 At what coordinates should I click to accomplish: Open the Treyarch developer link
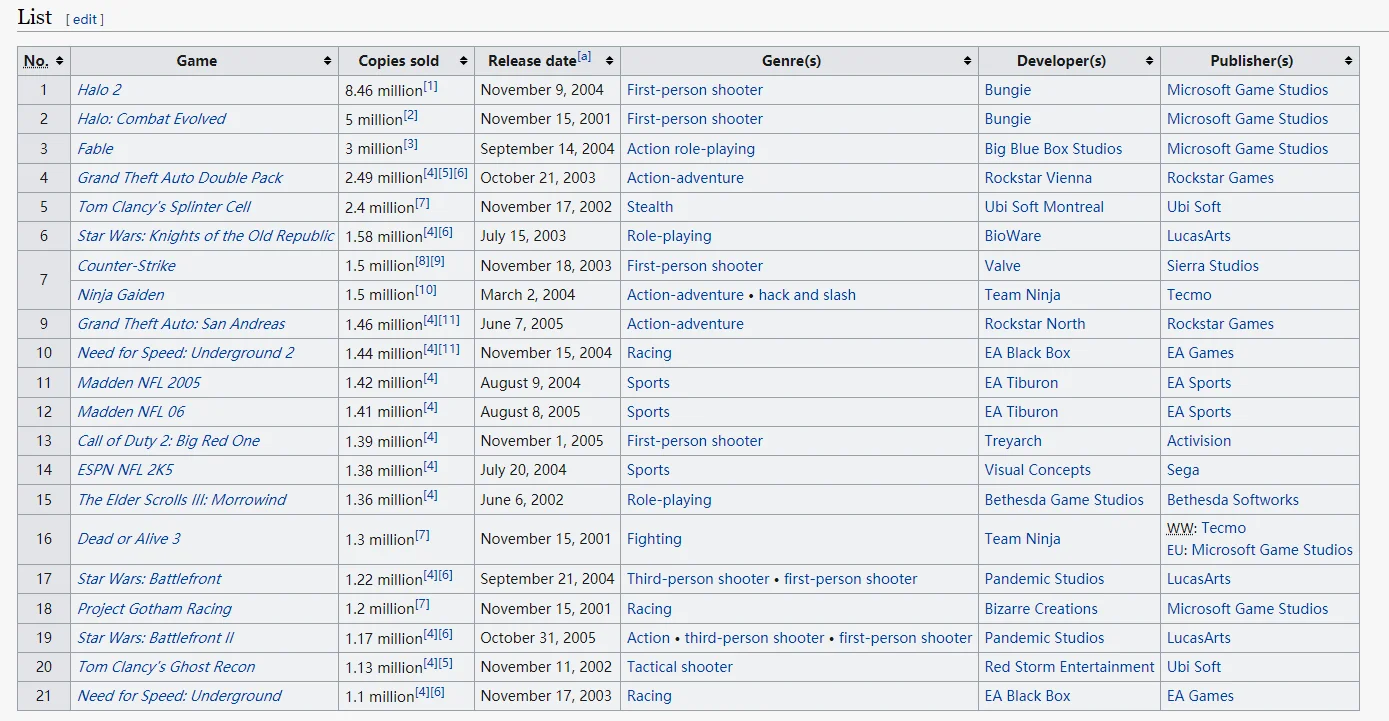coord(1013,441)
